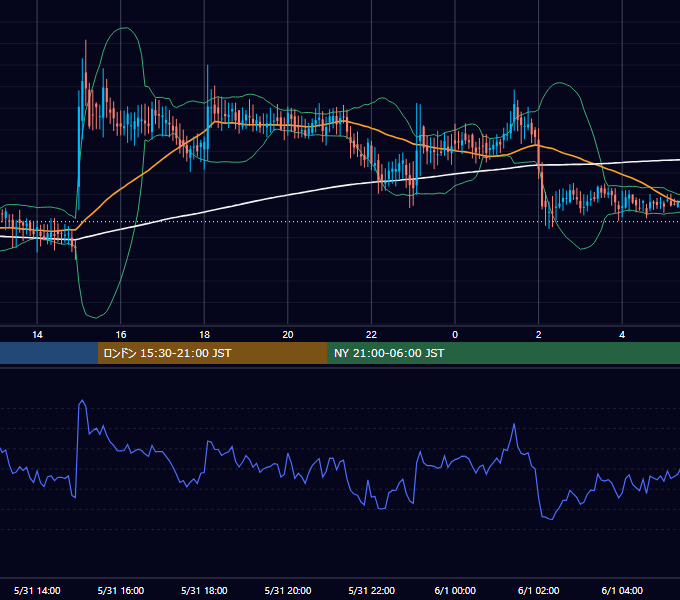Click the '14' hour label on price chart axis
Screen dimensions: 680x600
(37, 335)
